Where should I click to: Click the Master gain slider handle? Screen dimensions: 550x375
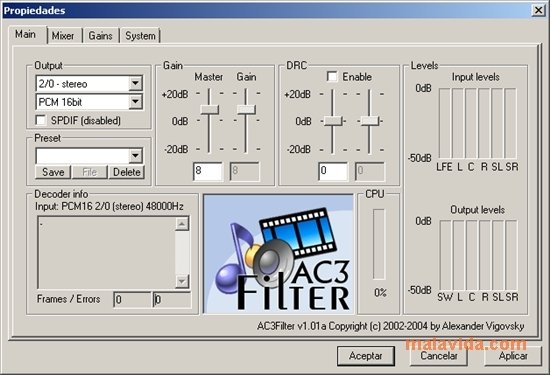pos(209,109)
